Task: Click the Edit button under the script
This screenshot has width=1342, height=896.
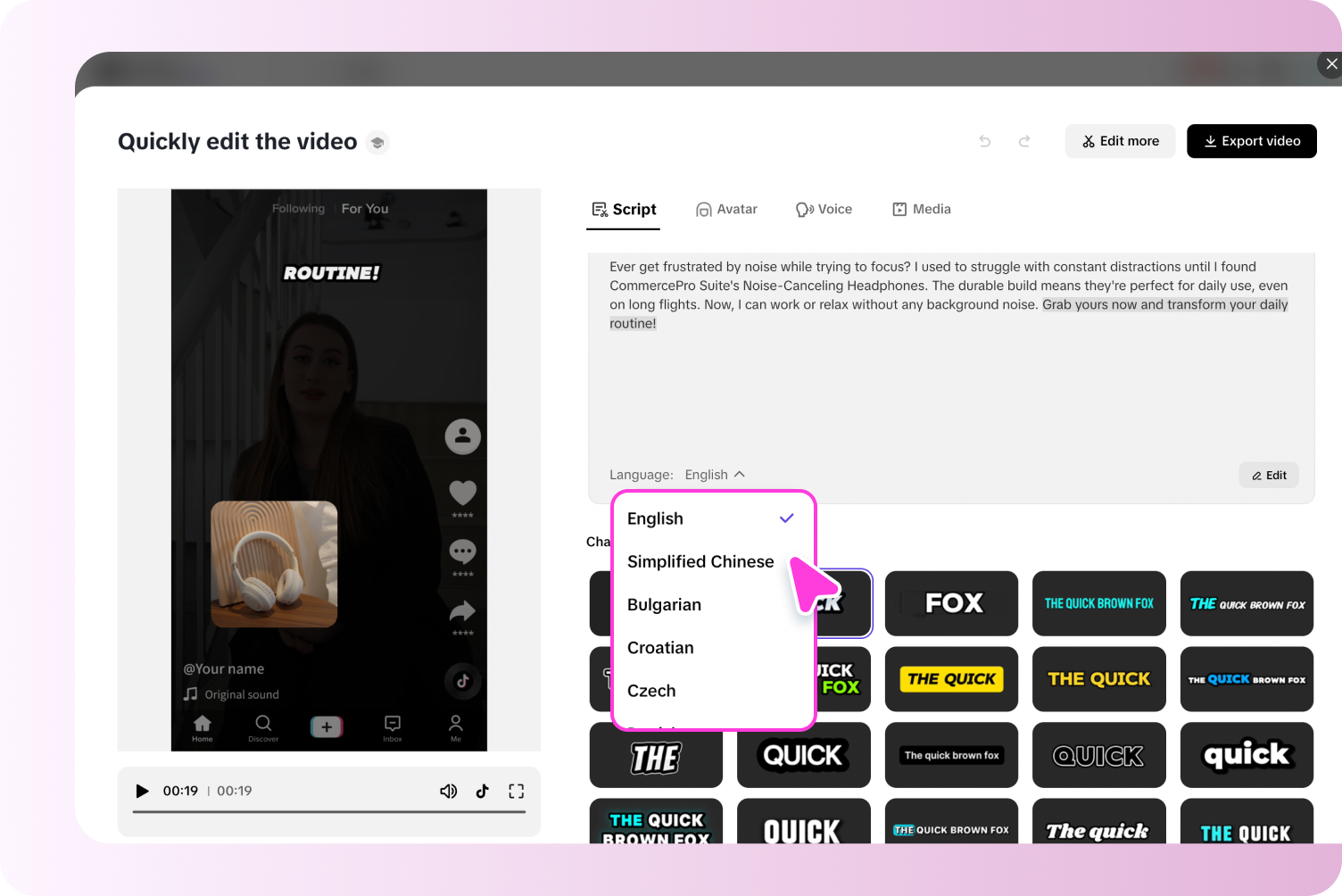Action: (1269, 476)
